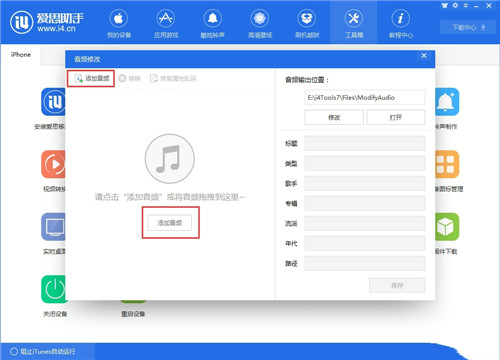Open the Flash & Jailbreak (刷机越狱) box icon
500x360 pixels.
pyautogui.click(x=307, y=19)
